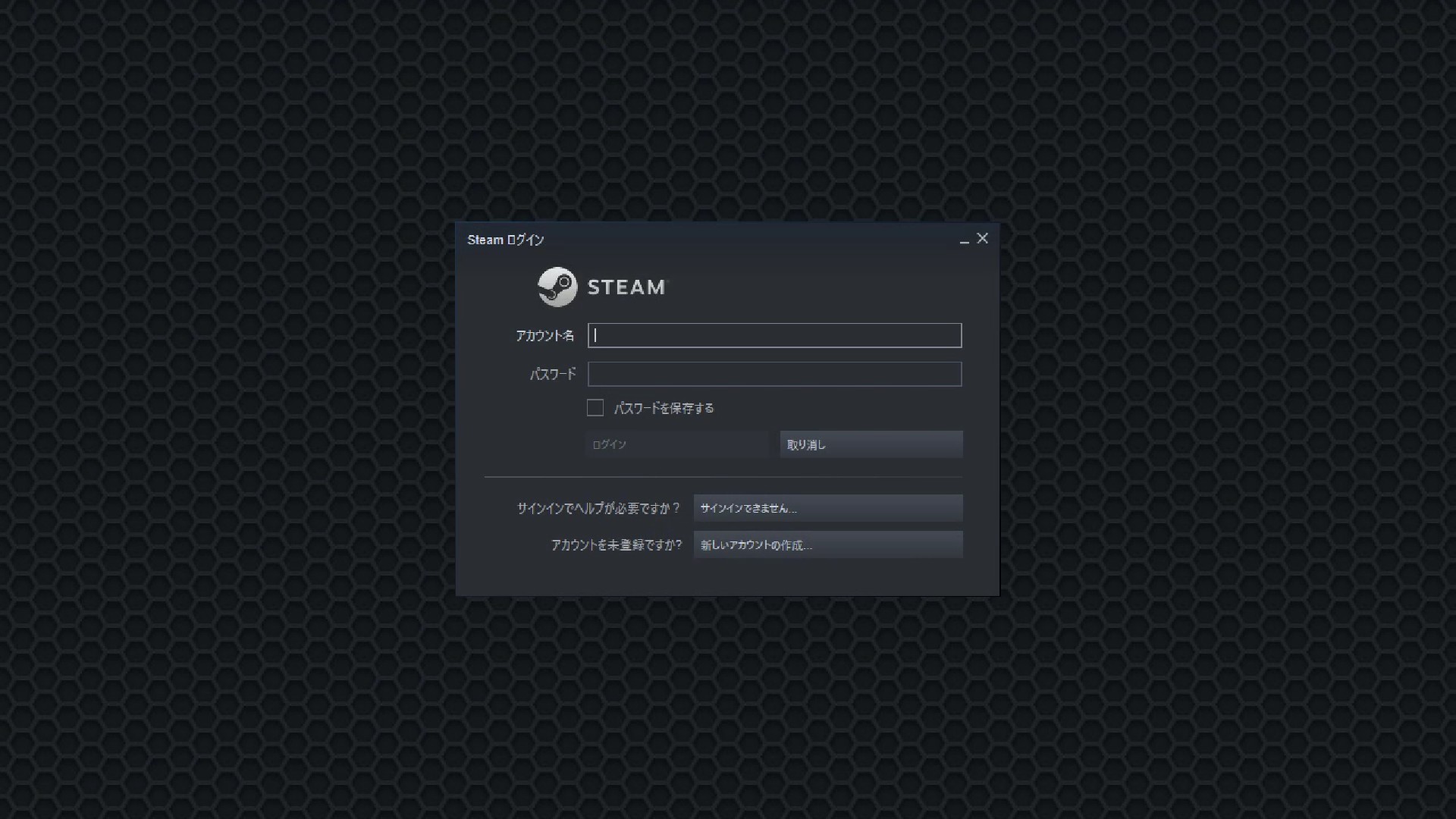Viewport: 1456px width, 819px height.
Task: Click the Steam ログイン title text
Action: (506, 240)
